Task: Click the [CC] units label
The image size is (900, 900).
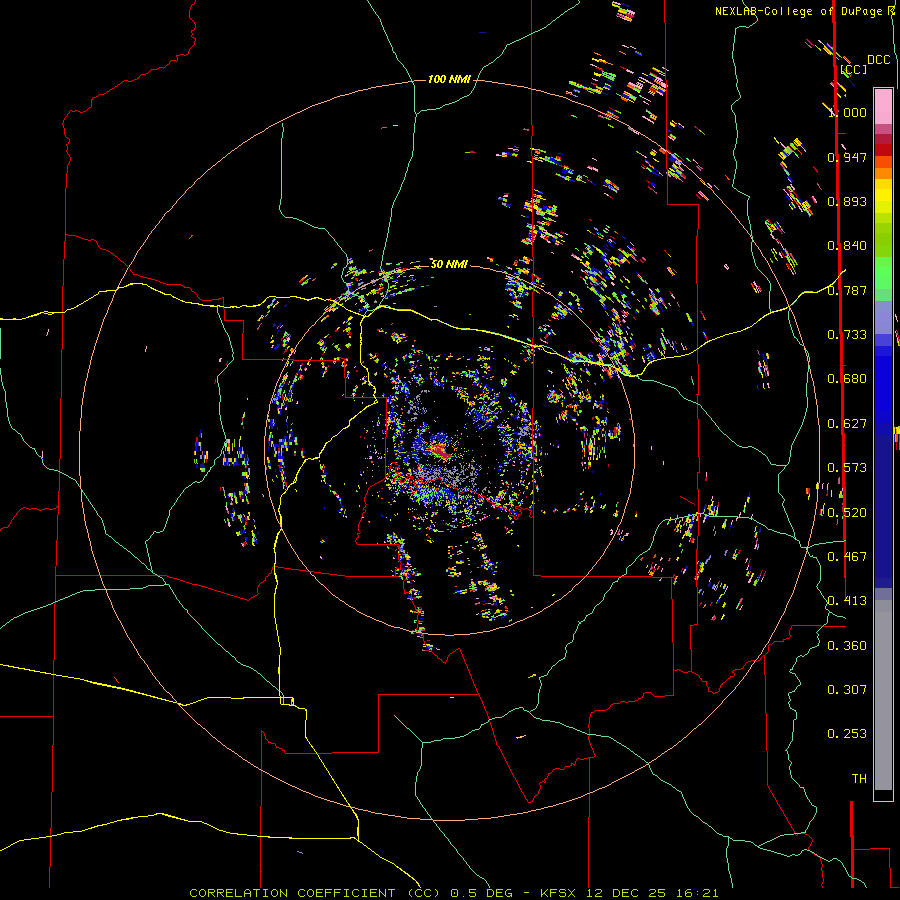Action: tap(854, 69)
